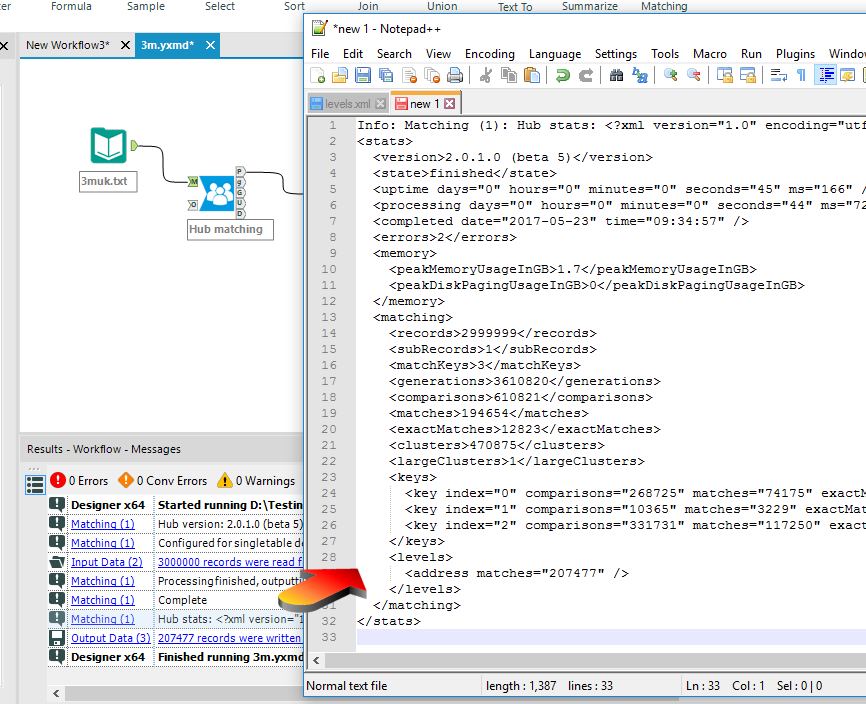Close the 3m.yxmd* workflow tab
866x704 pixels.
[210, 45]
